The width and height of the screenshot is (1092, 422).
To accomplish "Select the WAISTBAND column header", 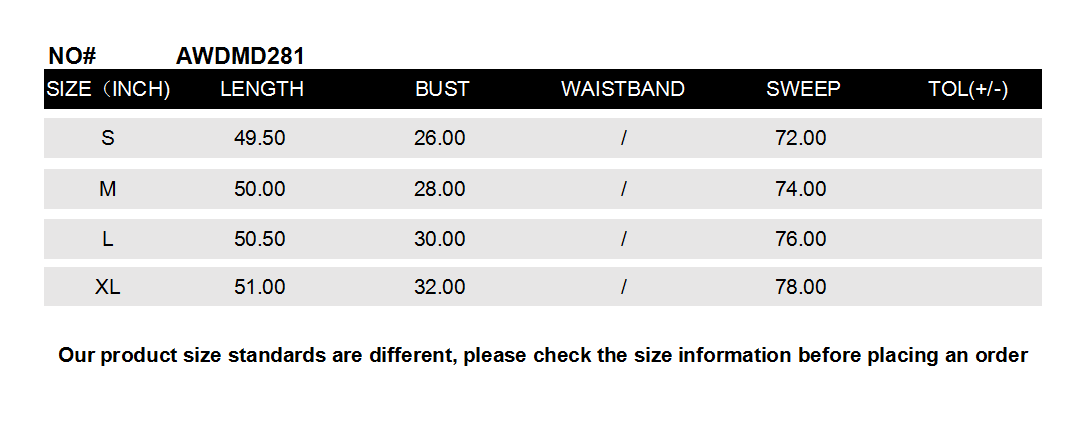I will (622, 89).
